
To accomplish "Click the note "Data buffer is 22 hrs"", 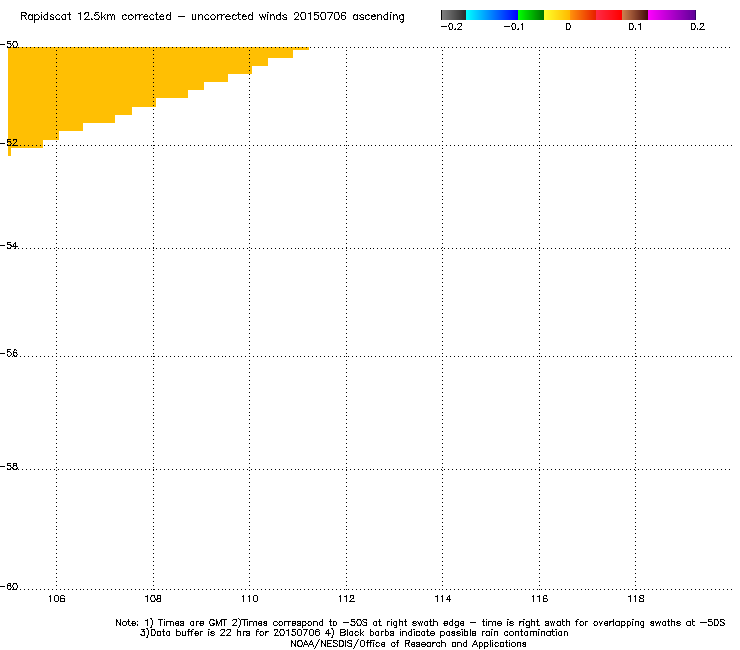I will (x=202, y=633).
